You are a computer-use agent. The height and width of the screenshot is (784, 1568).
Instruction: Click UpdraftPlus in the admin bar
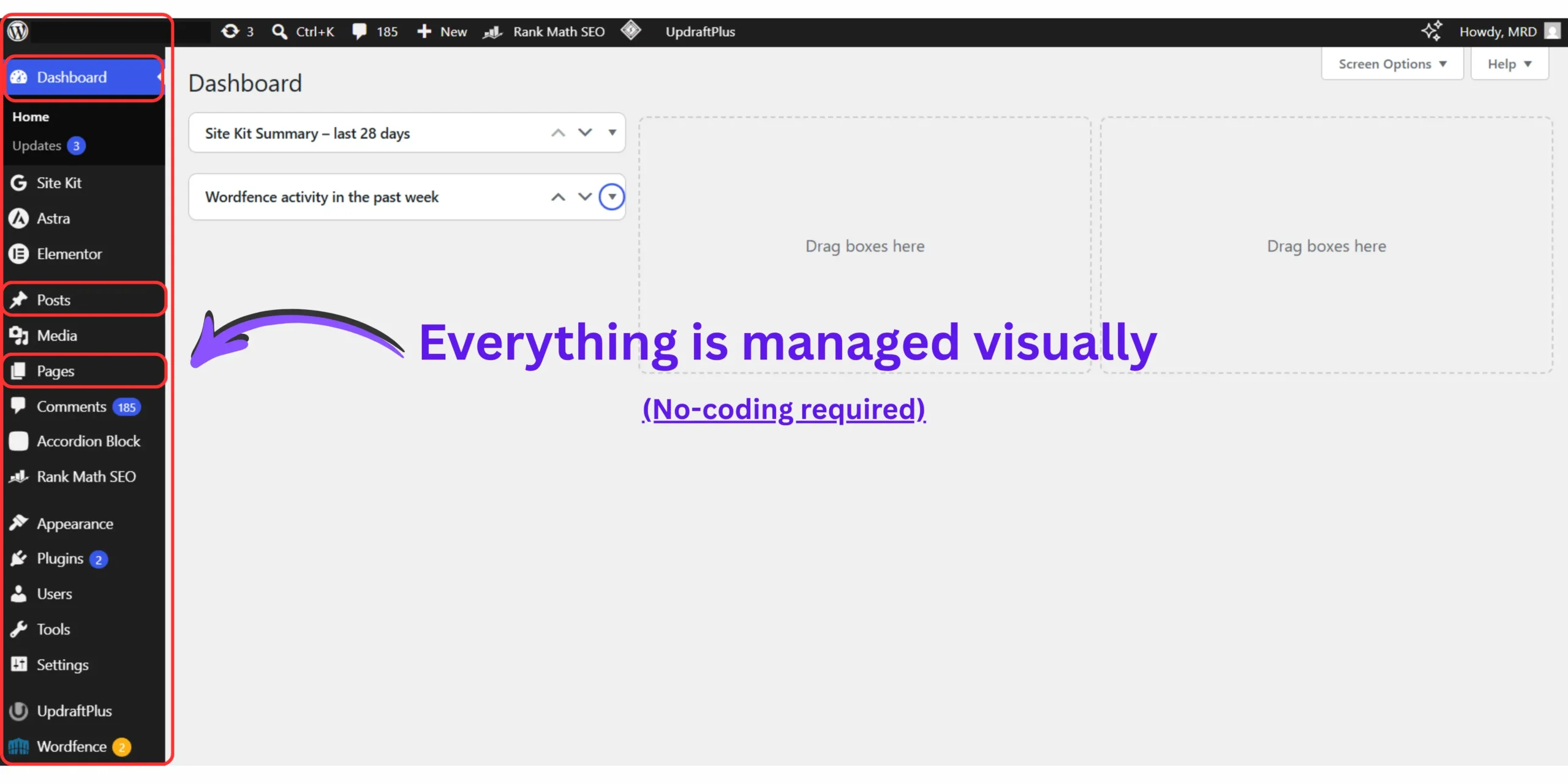point(700,32)
